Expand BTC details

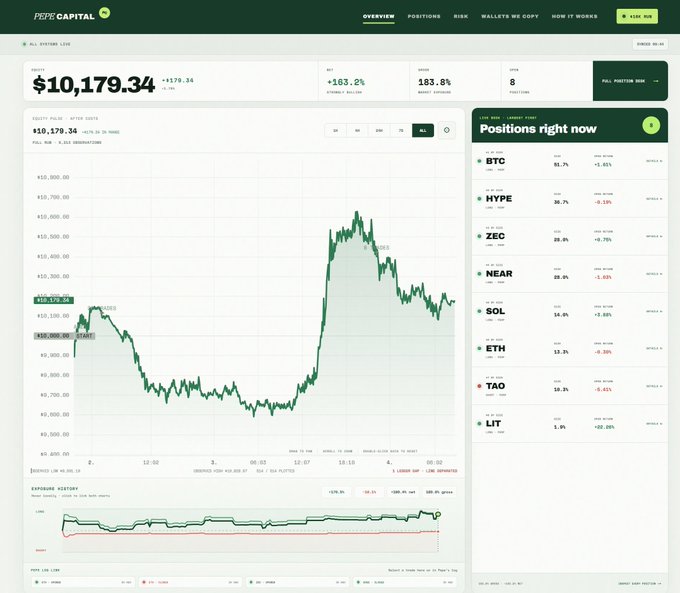(x=654, y=161)
